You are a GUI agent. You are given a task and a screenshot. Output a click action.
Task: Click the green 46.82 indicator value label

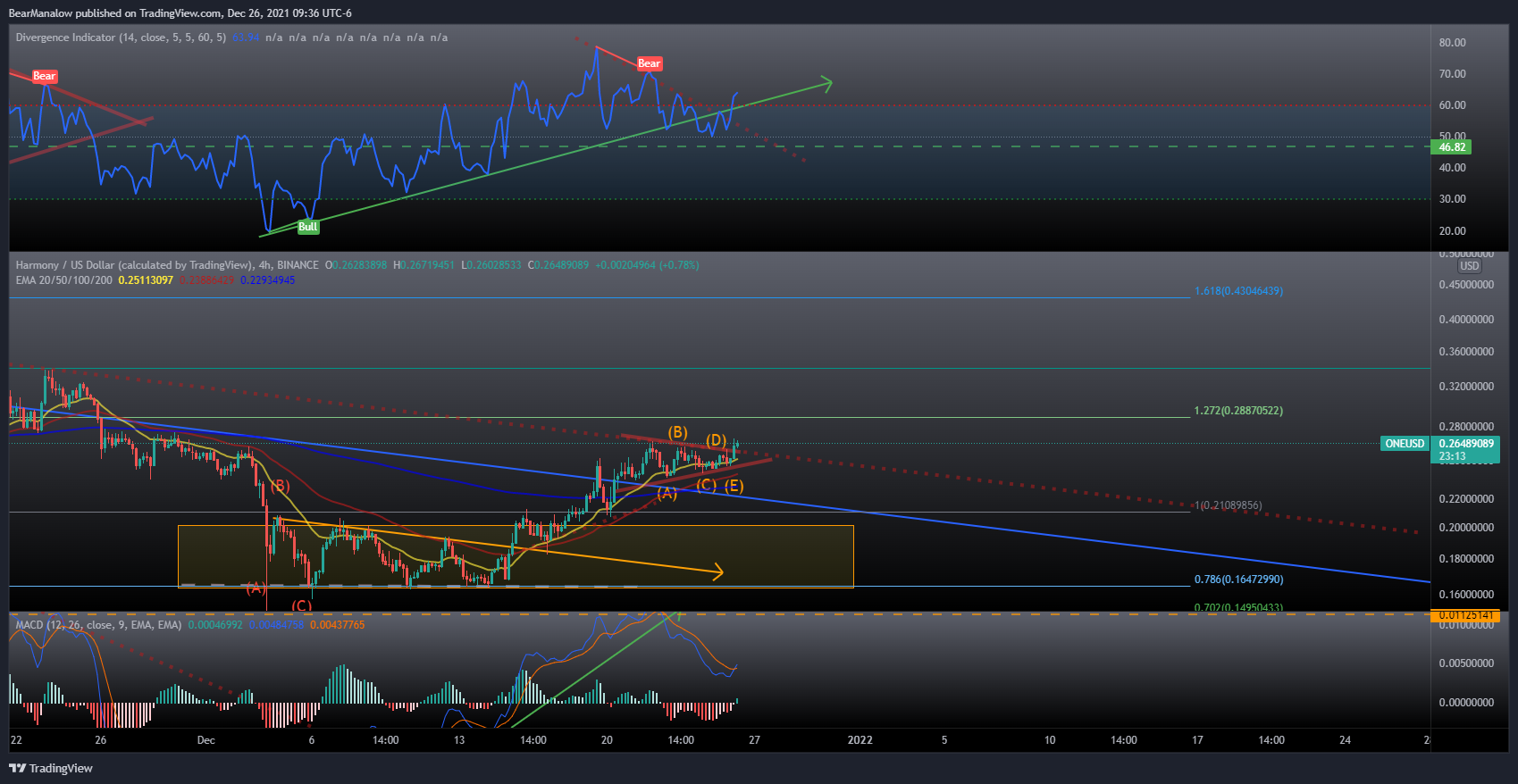click(1452, 147)
